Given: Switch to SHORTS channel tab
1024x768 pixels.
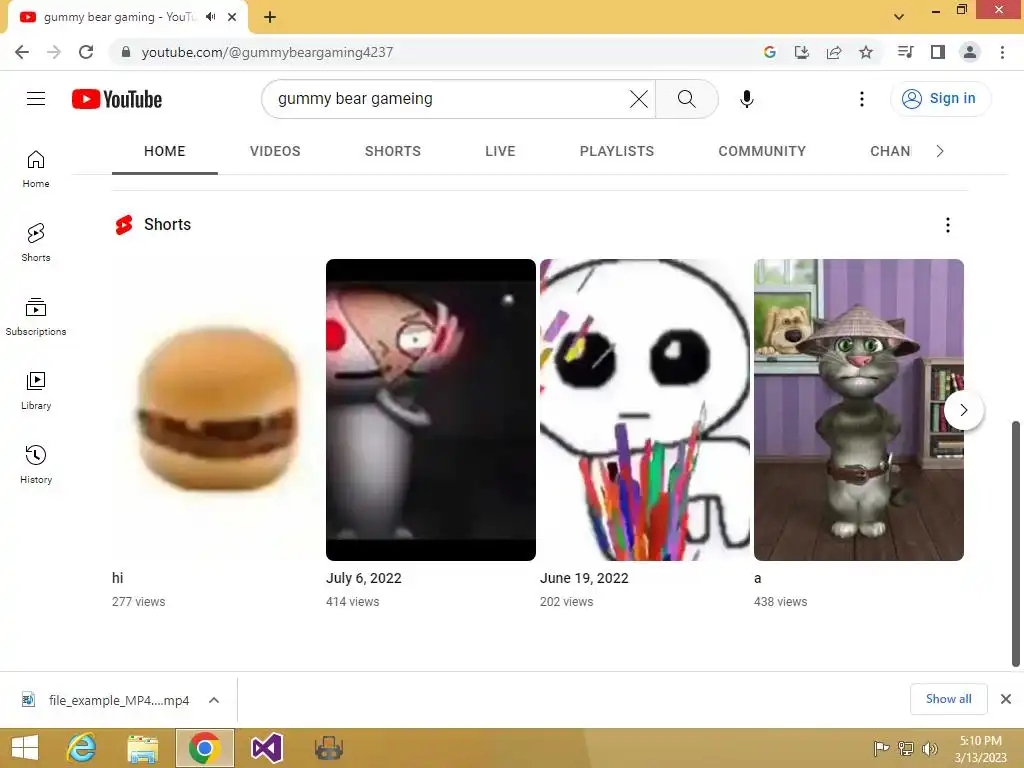Looking at the screenshot, I should [x=392, y=152].
